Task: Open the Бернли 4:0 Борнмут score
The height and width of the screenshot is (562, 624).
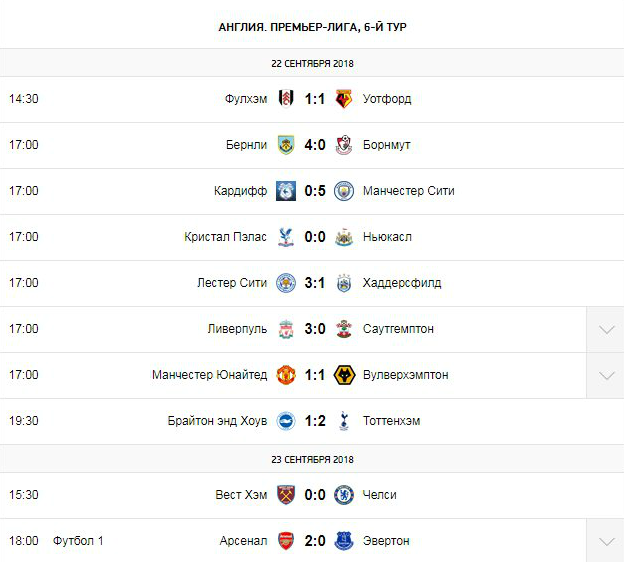Action: (315, 145)
